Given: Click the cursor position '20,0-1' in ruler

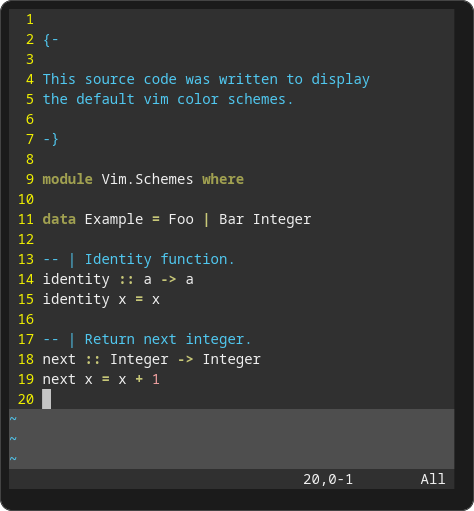Looking at the screenshot, I should tap(328, 479).
